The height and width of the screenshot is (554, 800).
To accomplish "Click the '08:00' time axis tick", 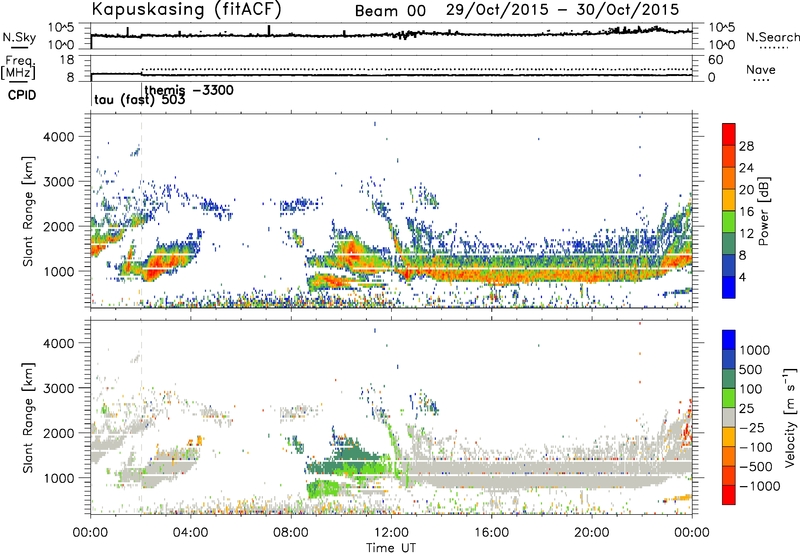I will (291, 533).
